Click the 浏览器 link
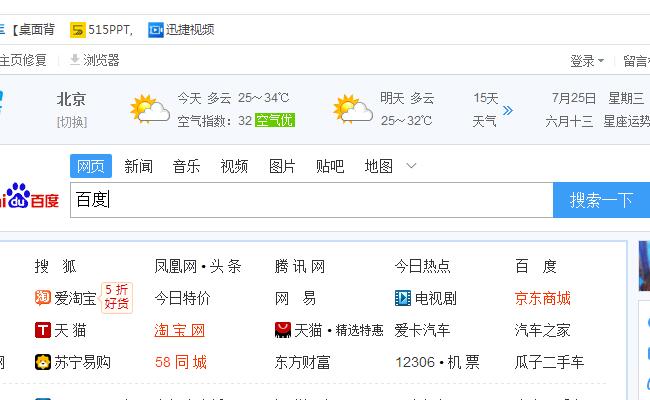 point(101,60)
